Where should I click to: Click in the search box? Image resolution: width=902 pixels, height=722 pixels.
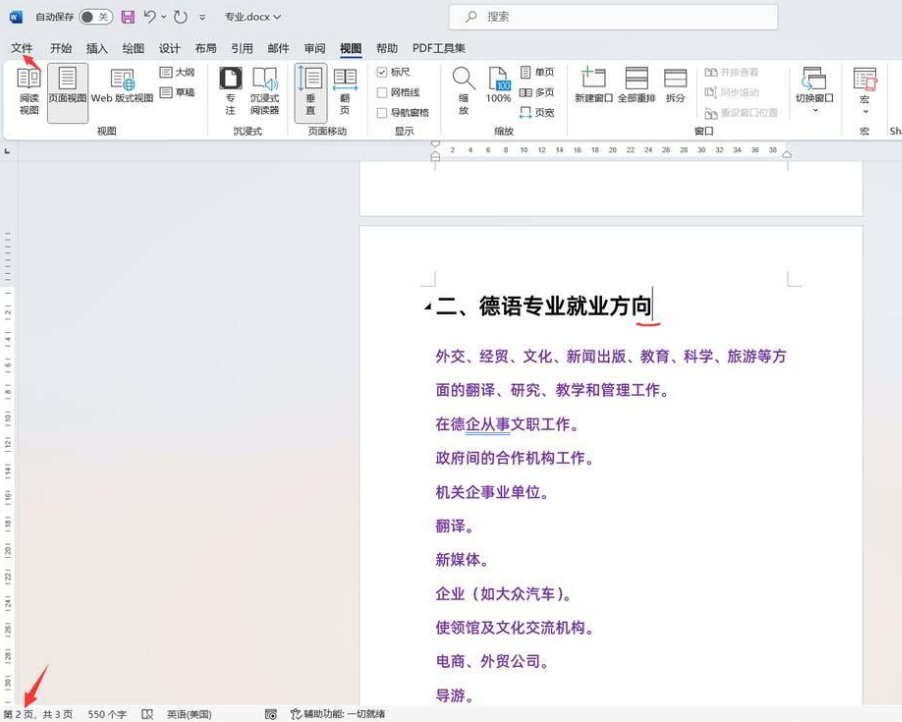(x=620, y=17)
